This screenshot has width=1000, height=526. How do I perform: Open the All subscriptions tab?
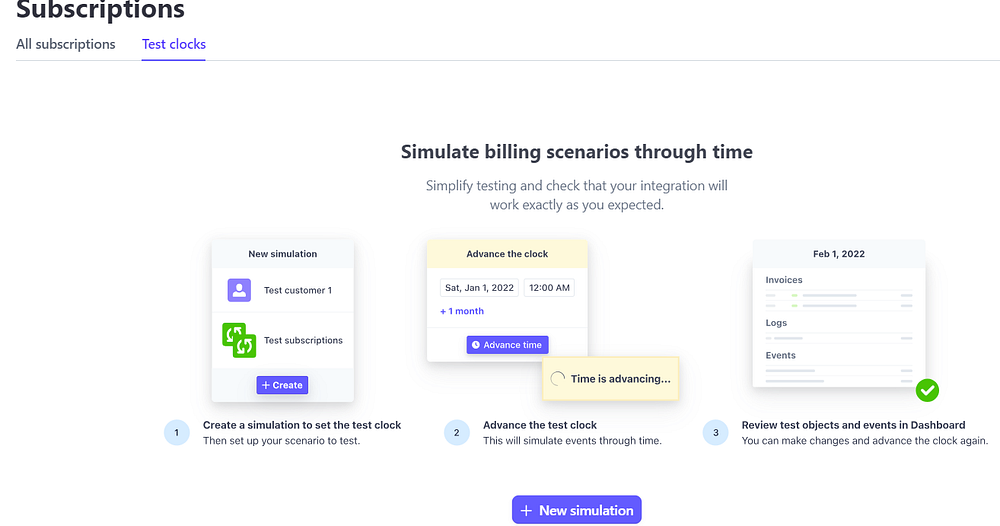tap(66, 44)
